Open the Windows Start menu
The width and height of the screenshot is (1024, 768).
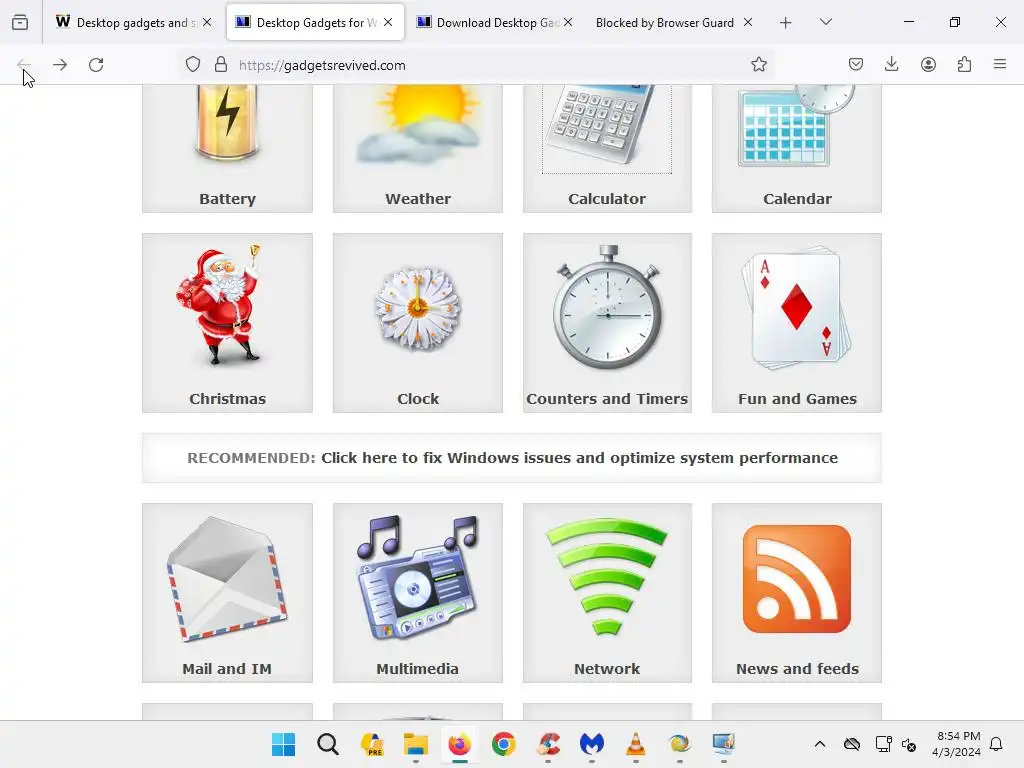click(283, 744)
